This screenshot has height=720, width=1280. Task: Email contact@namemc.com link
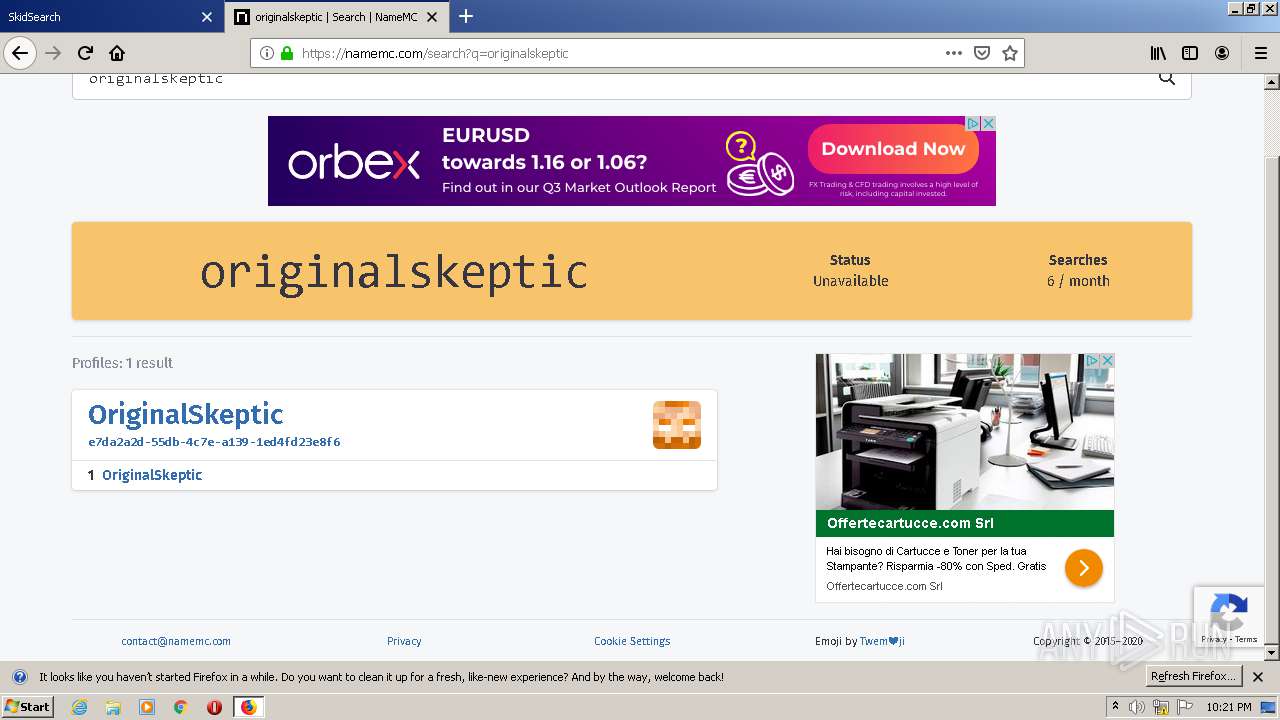click(176, 641)
